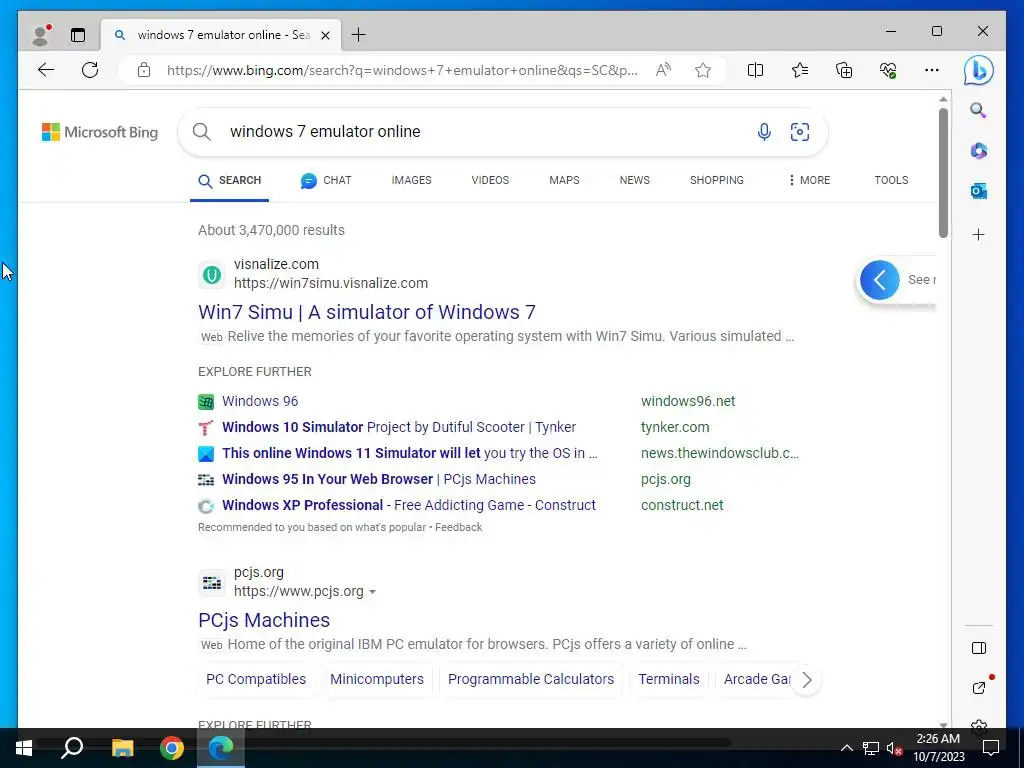Open Win7 Simu result title
This screenshot has width=1024, height=768.
pyautogui.click(x=366, y=312)
